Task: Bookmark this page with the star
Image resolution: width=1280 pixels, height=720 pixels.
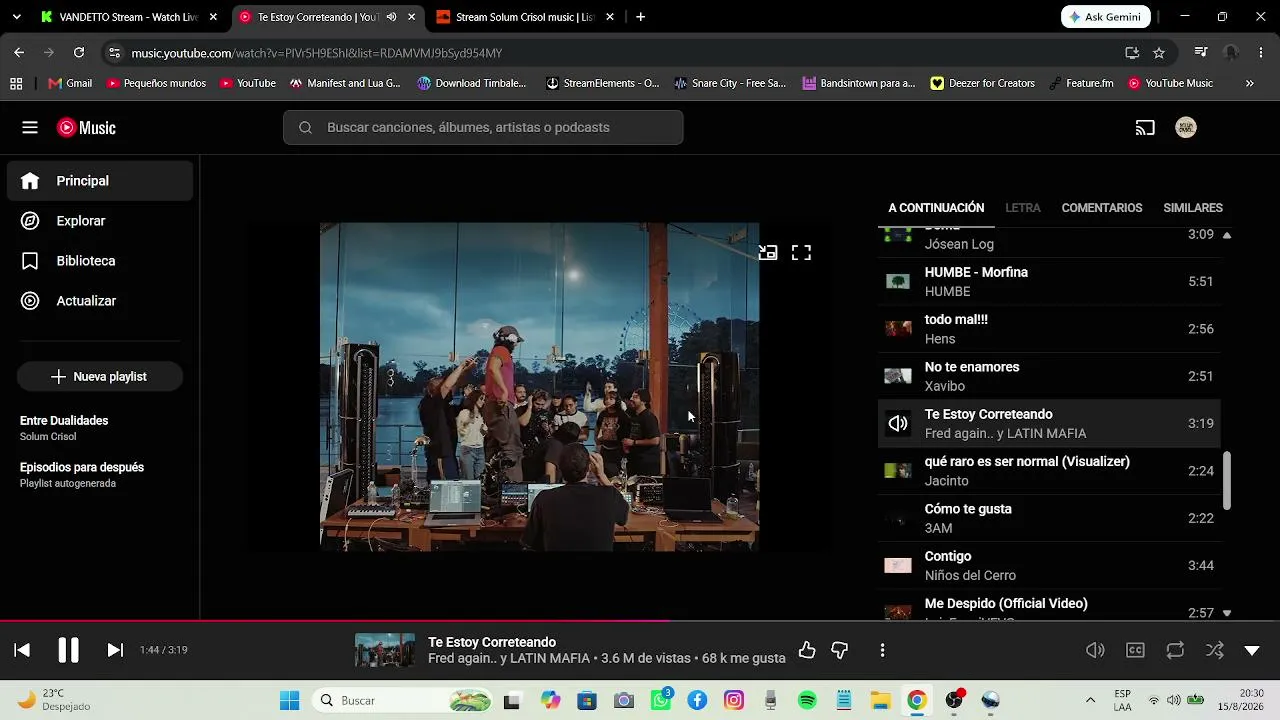Action: click(1159, 53)
